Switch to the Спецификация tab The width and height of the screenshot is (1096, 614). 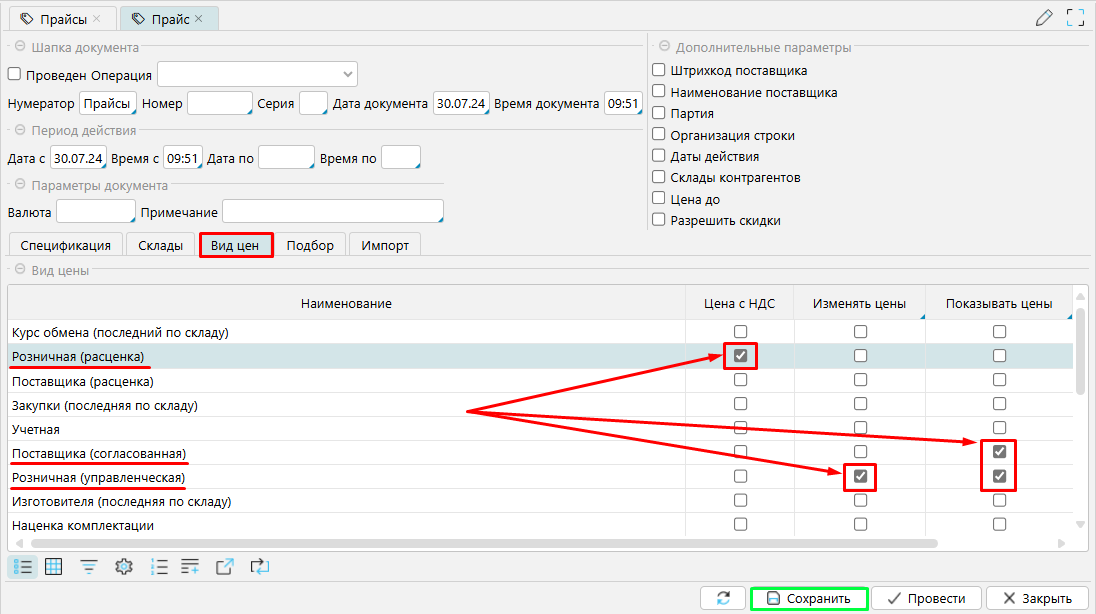point(65,245)
